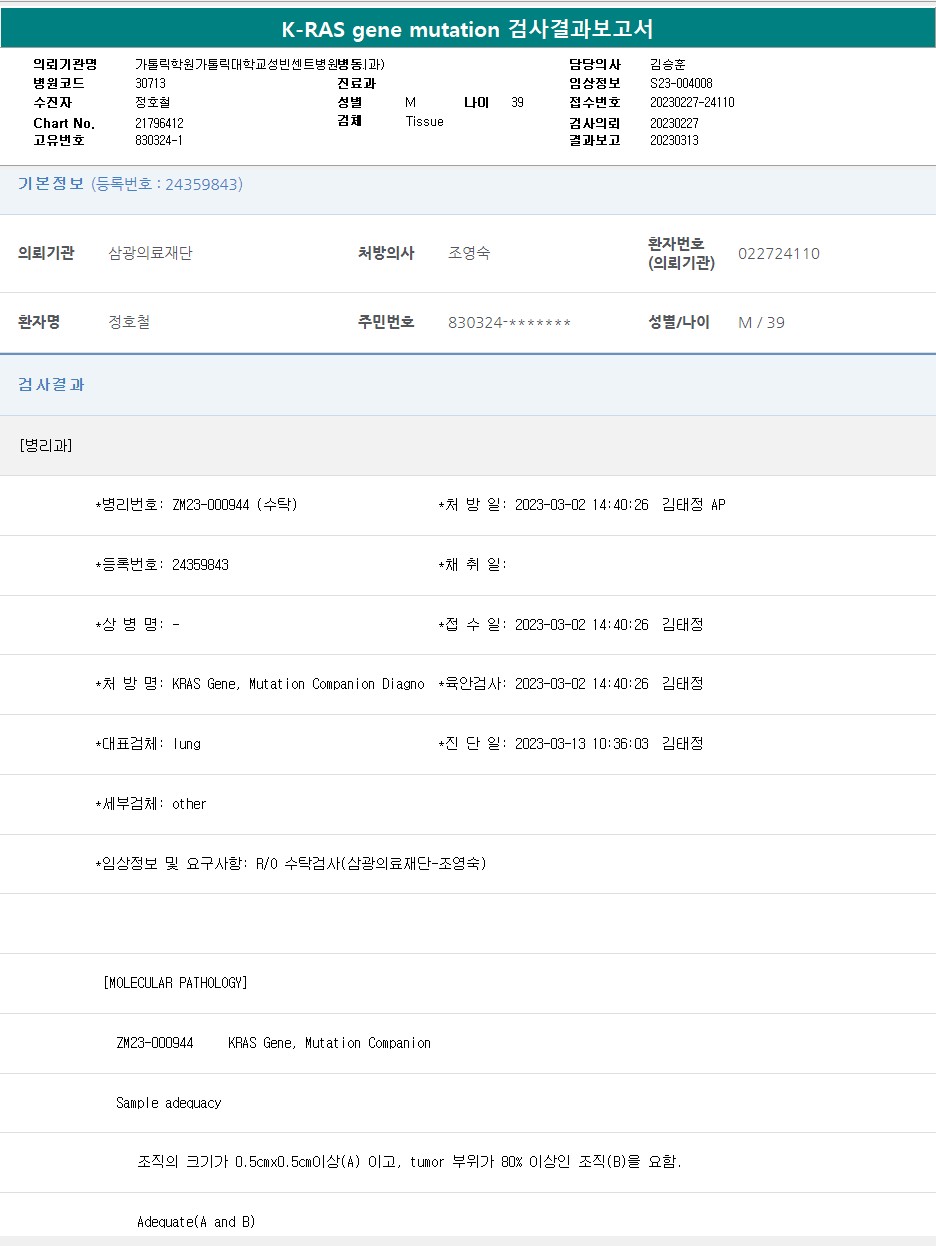
Task: Click 세부검체 other line
Action: point(151,804)
